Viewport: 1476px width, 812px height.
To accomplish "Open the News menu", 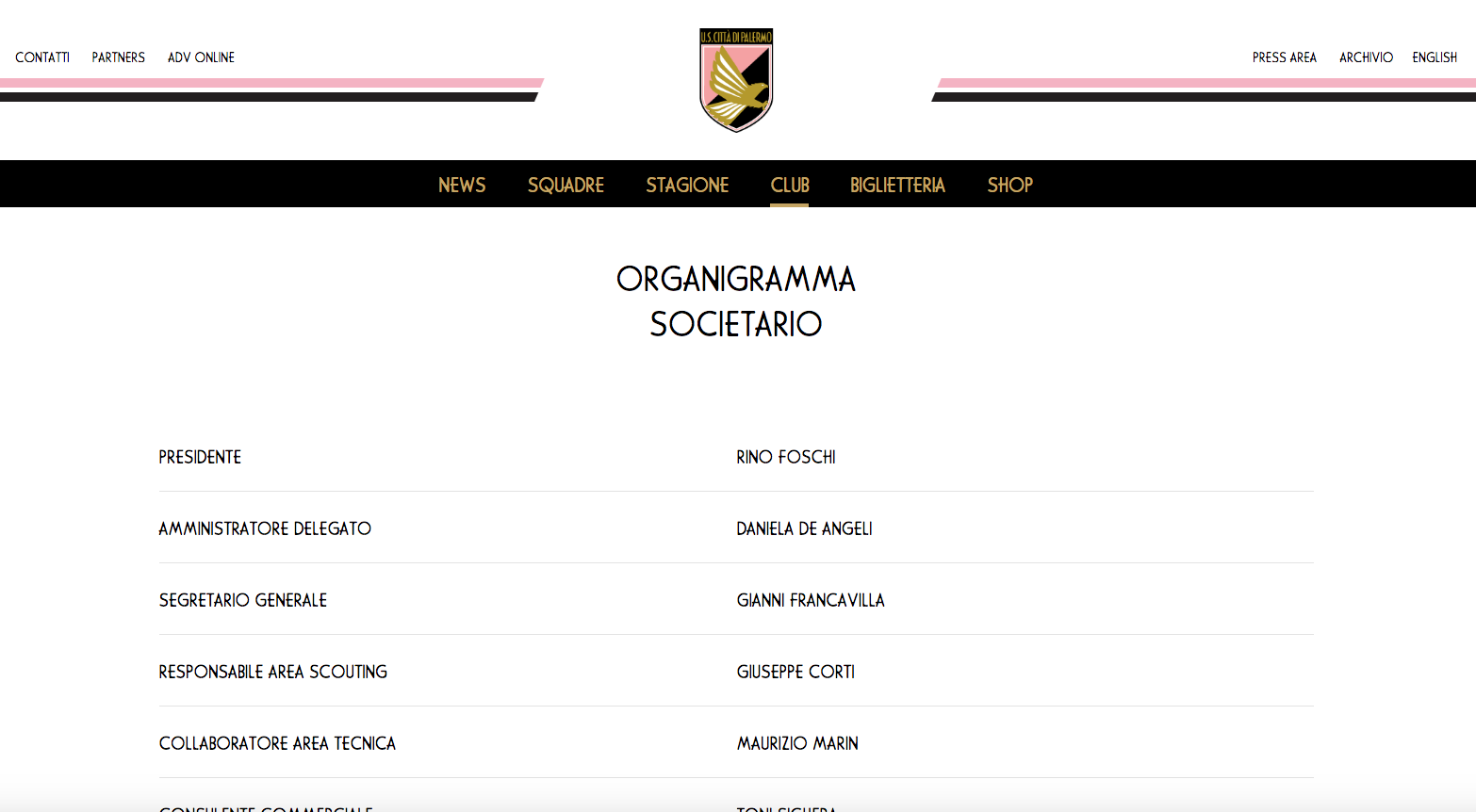I will click(462, 185).
